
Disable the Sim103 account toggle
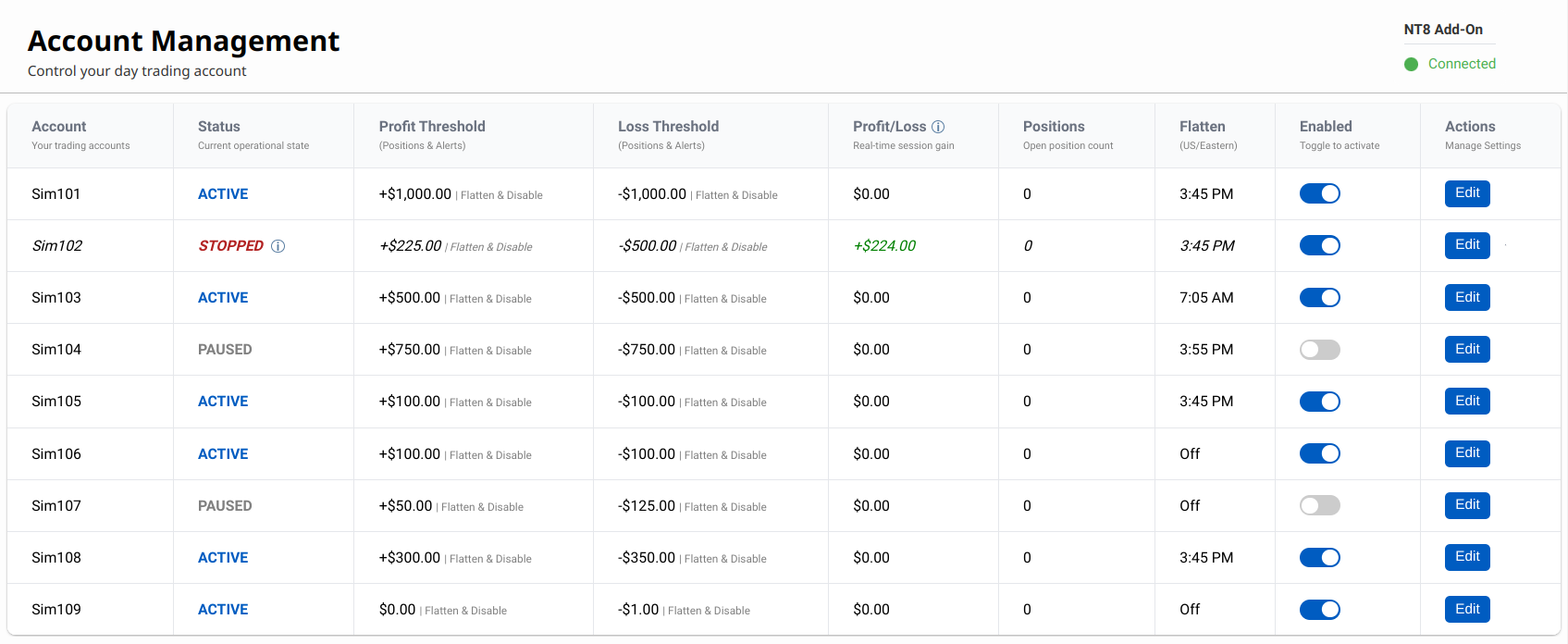pos(1320,297)
